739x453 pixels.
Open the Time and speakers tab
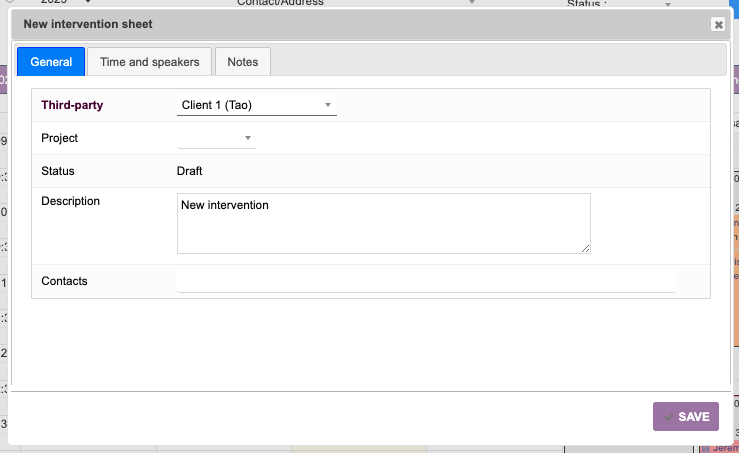pos(150,62)
